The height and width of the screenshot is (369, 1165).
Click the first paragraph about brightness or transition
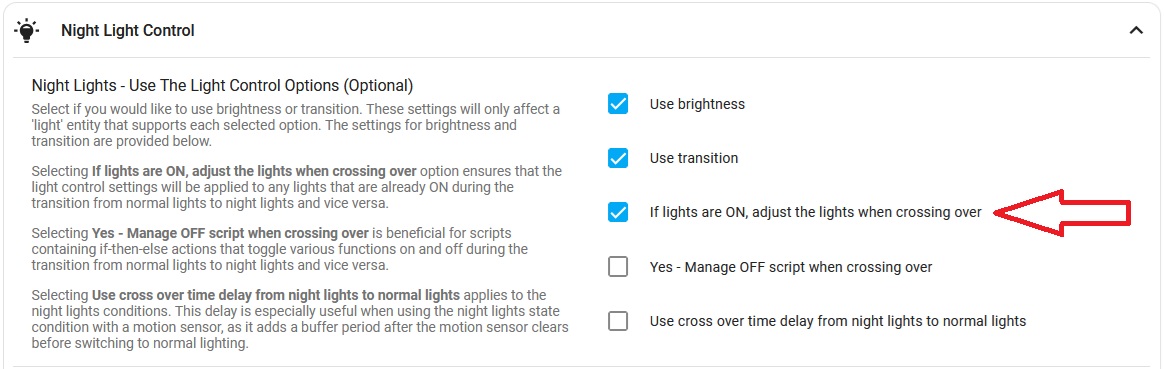pos(296,125)
